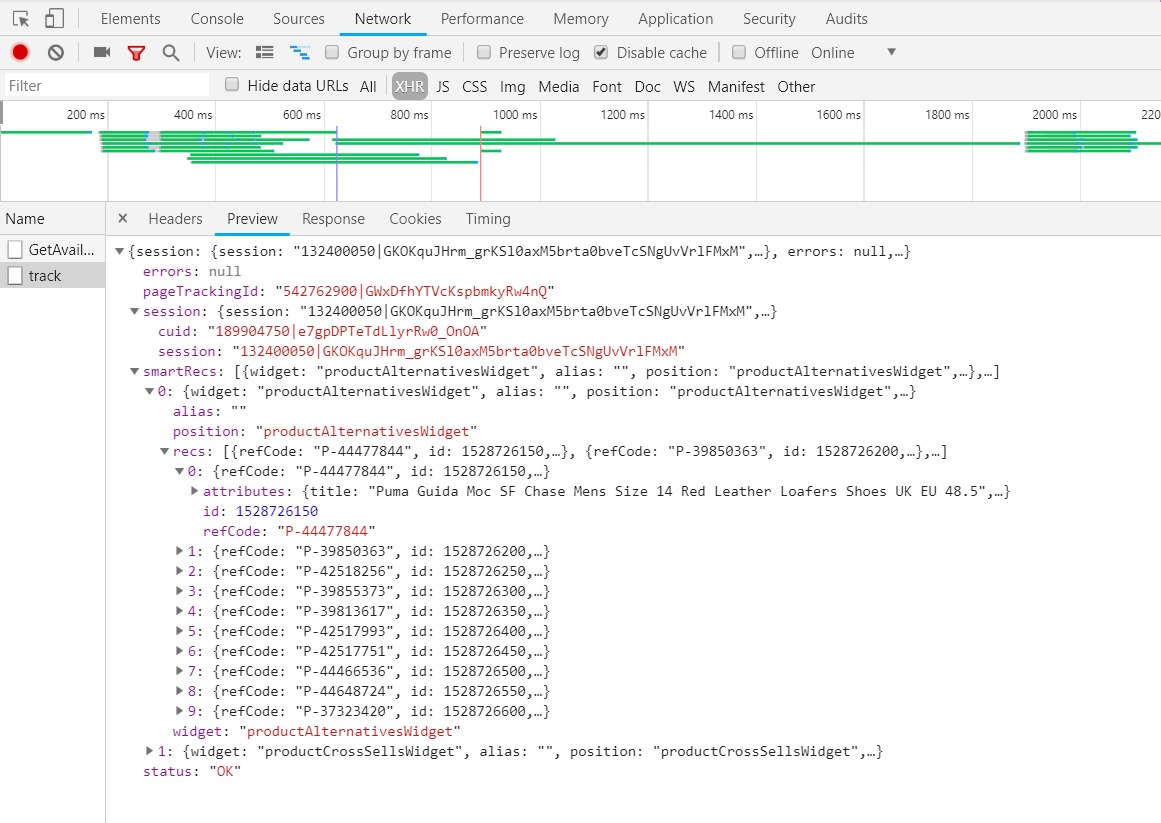Image resolution: width=1161 pixels, height=823 pixels.
Task: Close the request details pane
Action: 122,219
